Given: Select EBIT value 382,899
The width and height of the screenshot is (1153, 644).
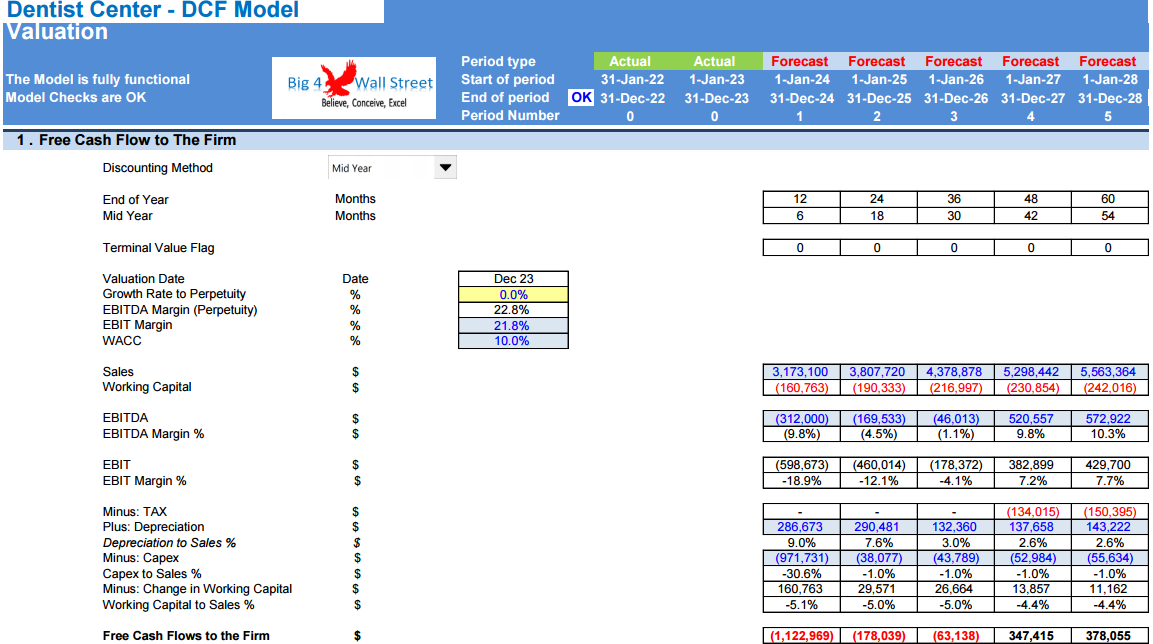Looking at the screenshot, I should [1032, 465].
